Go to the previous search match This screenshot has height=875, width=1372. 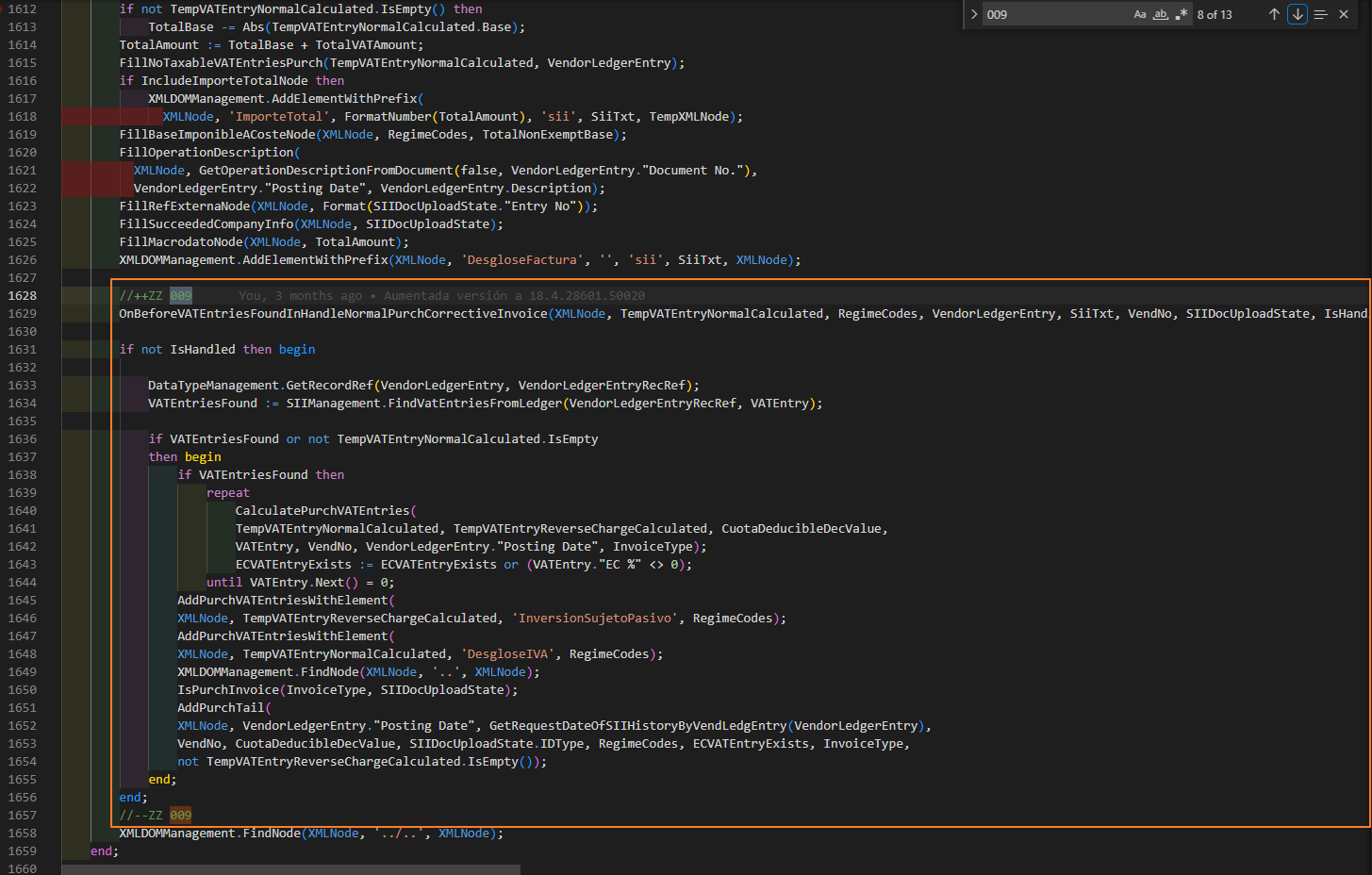1274,13
